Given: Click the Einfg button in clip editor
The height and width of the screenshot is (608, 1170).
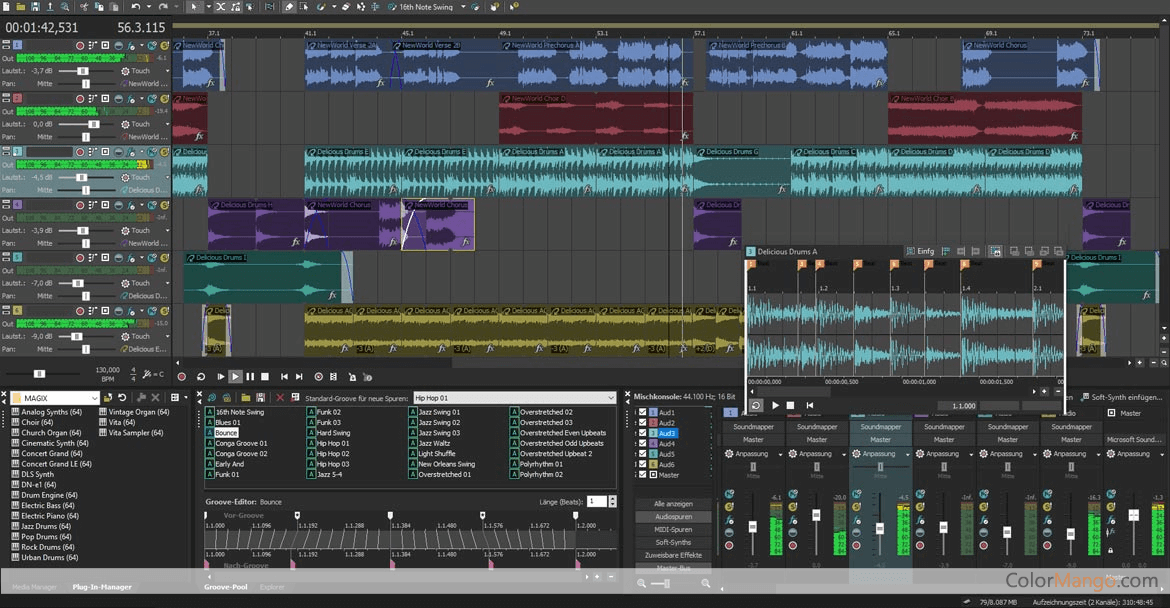Looking at the screenshot, I should (x=920, y=251).
